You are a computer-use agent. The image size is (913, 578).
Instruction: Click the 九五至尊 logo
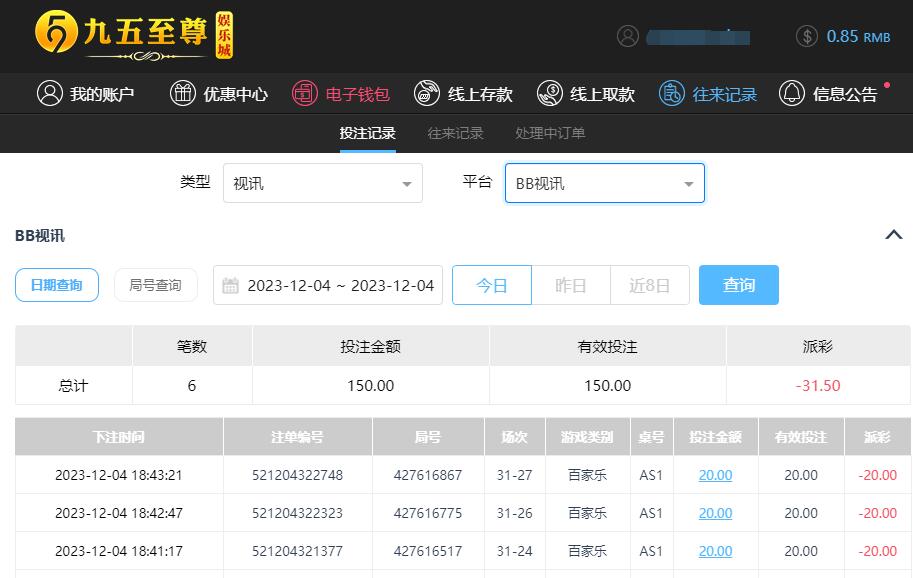133,36
